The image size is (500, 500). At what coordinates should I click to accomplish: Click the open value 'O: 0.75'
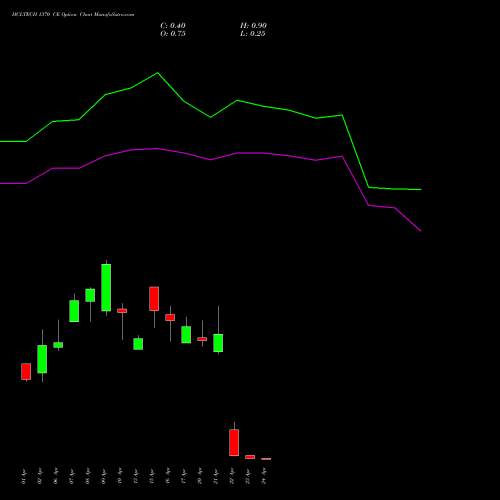click(x=173, y=34)
